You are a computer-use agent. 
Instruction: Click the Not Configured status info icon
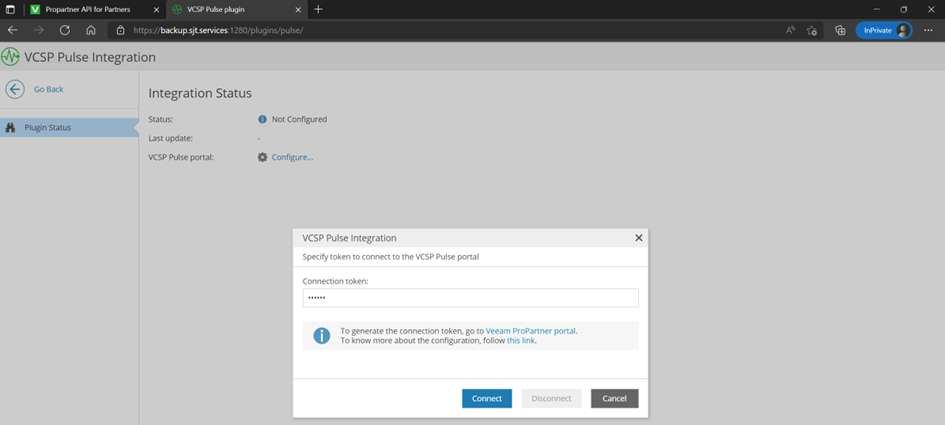(262, 119)
